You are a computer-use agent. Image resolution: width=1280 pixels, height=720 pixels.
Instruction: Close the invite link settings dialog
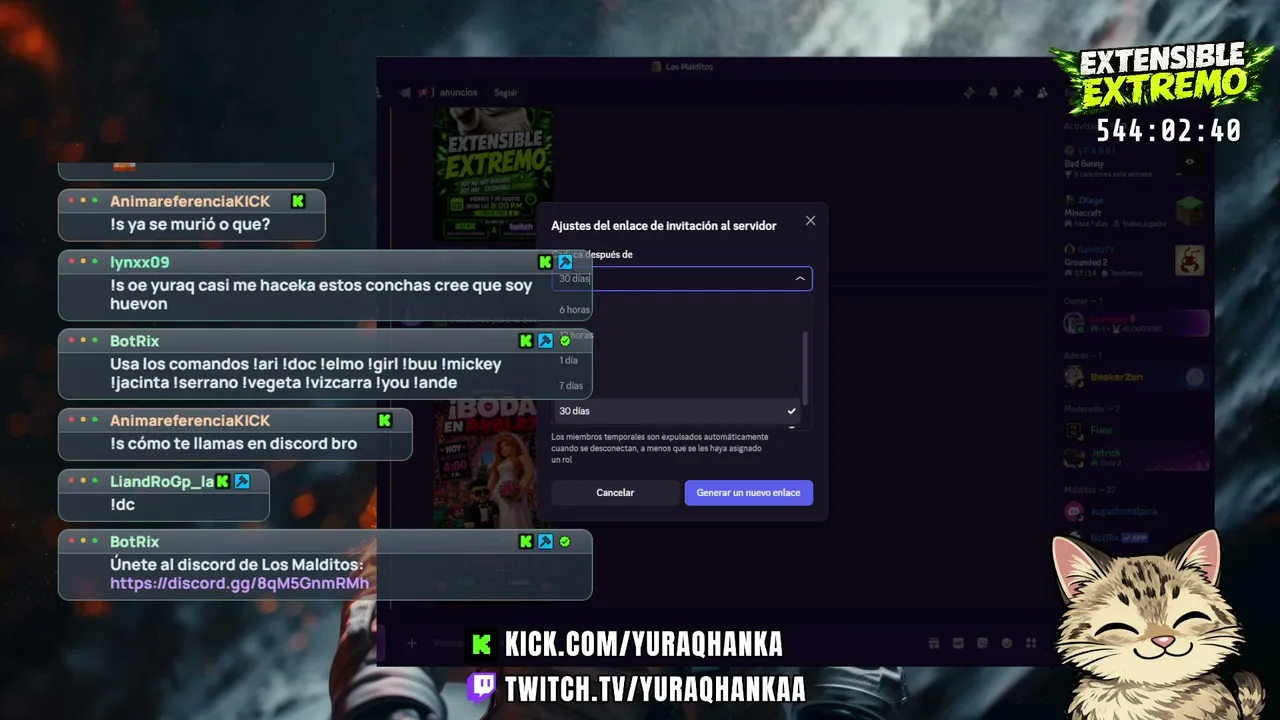810,221
